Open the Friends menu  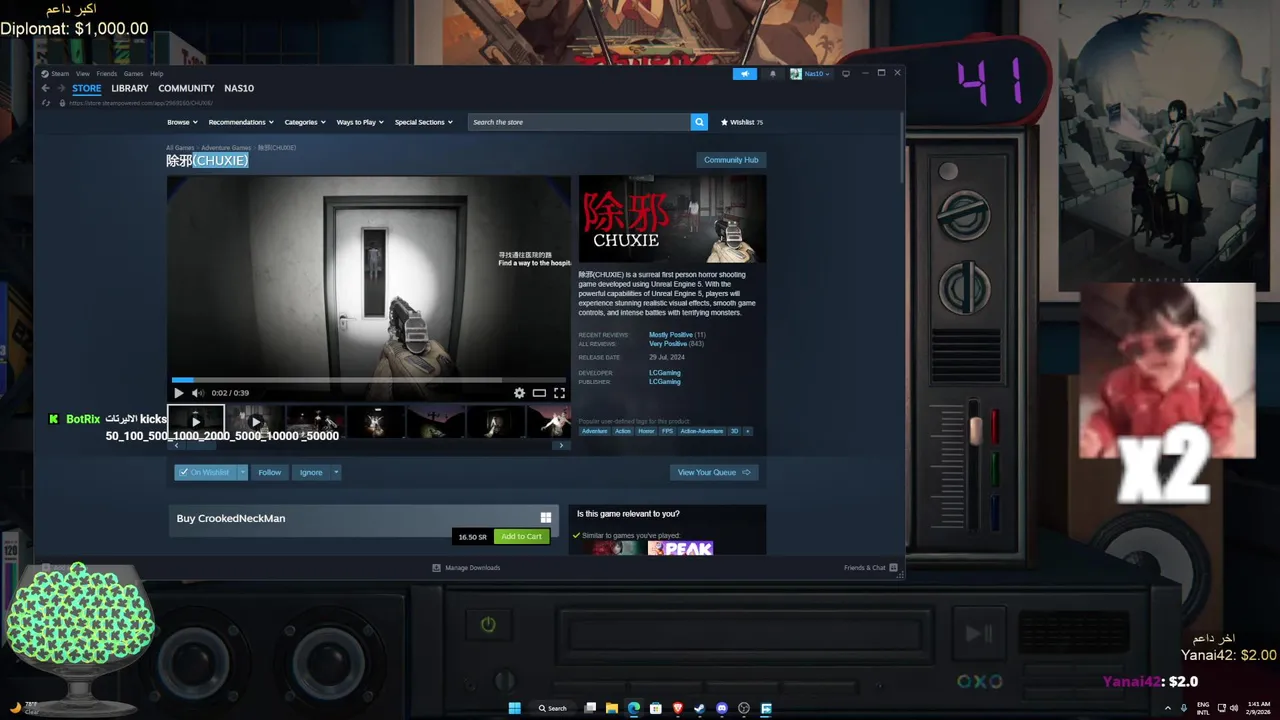pos(107,73)
